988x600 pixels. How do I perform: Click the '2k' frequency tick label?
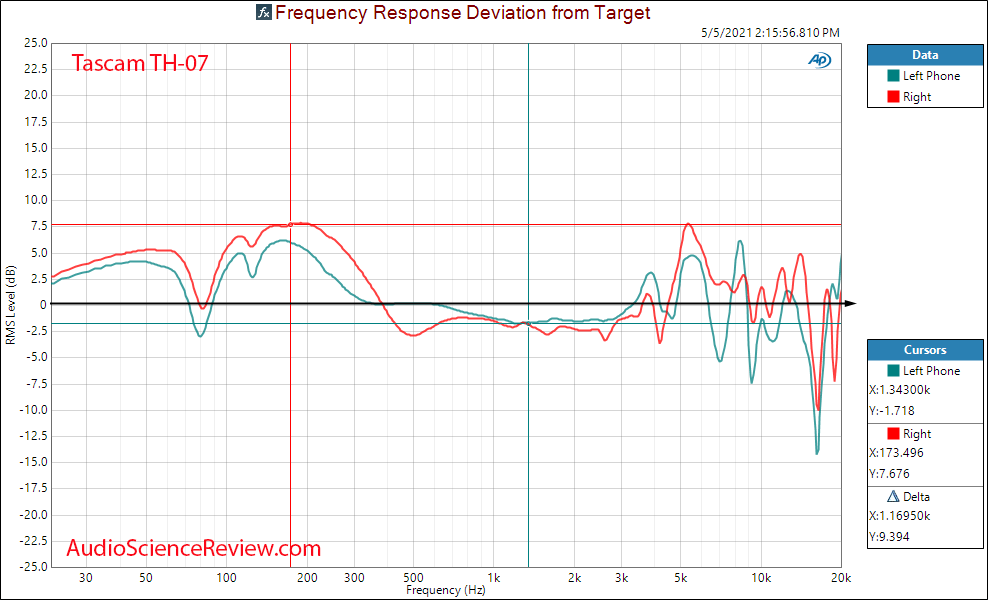(x=574, y=577)
